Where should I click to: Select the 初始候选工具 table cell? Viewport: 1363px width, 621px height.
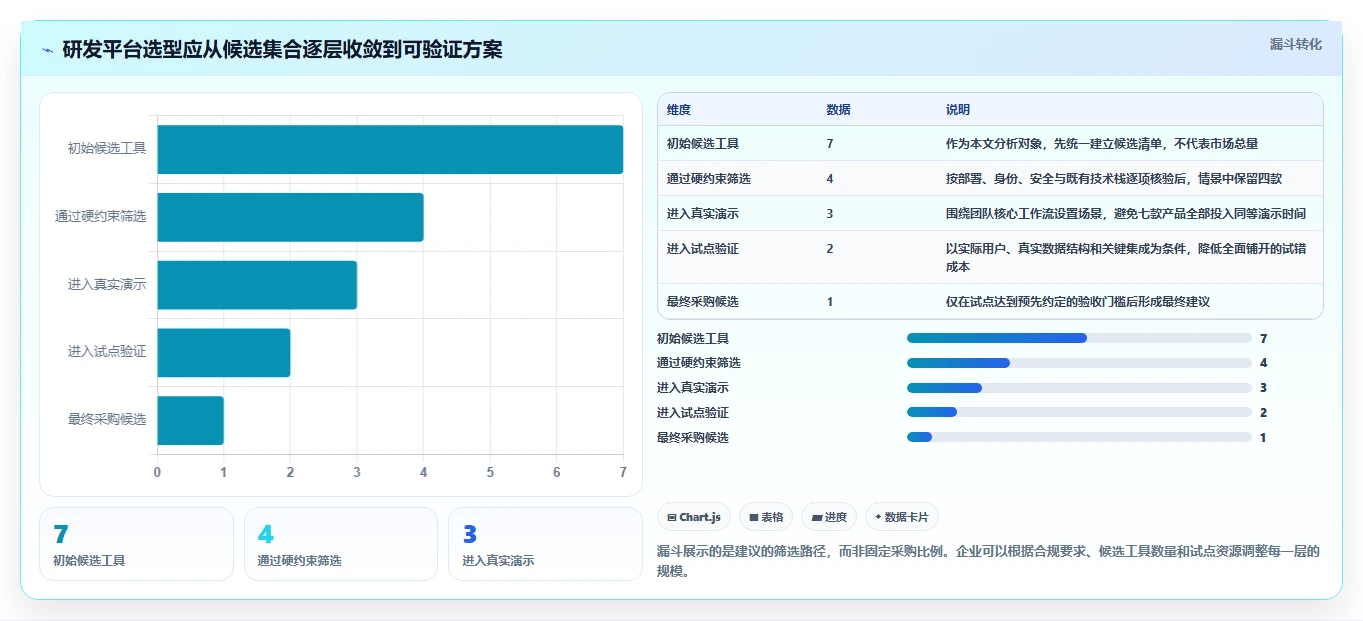click(x=703, y=144)
